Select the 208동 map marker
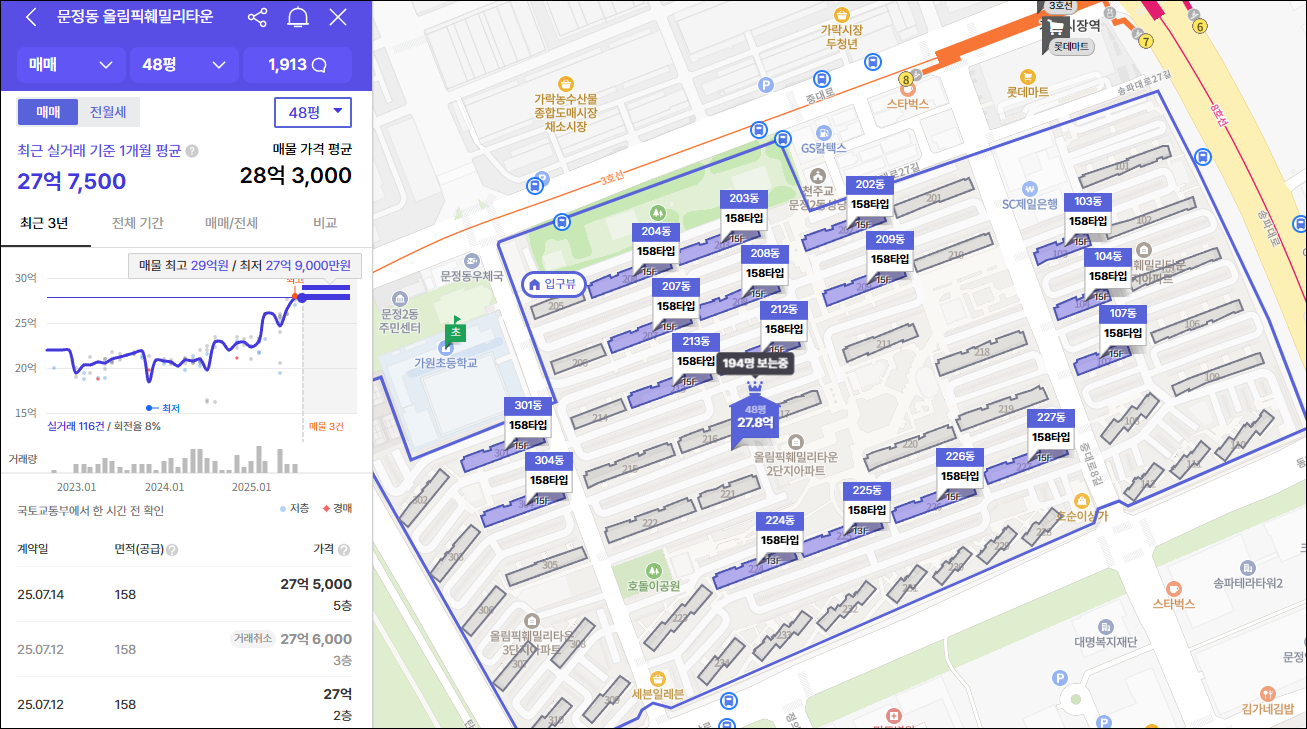The image size is (1307, 729). [765, 265]
